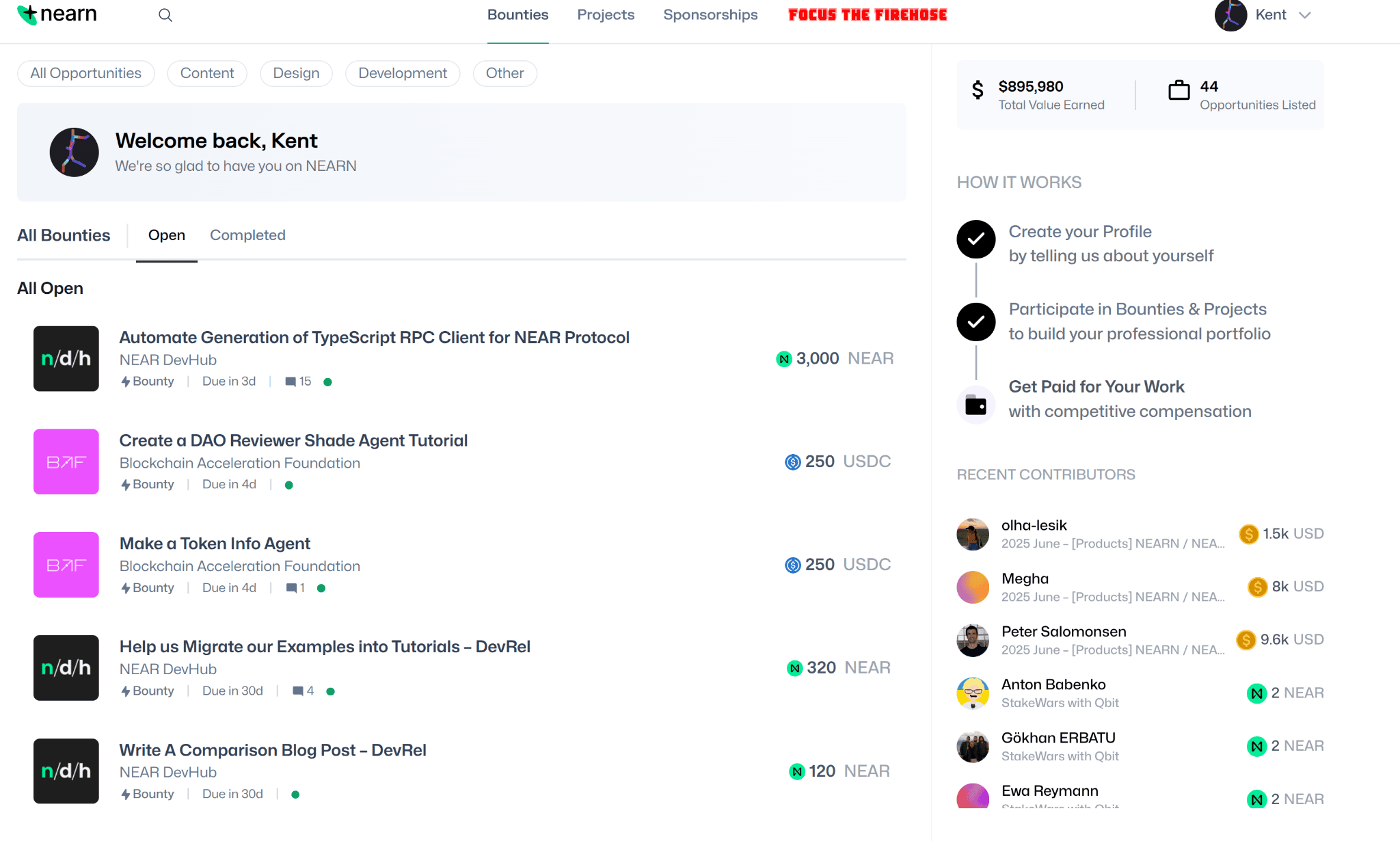Click the coin icon beside 8k USD
The image size is (1400, 841).
click(1258, 587)
